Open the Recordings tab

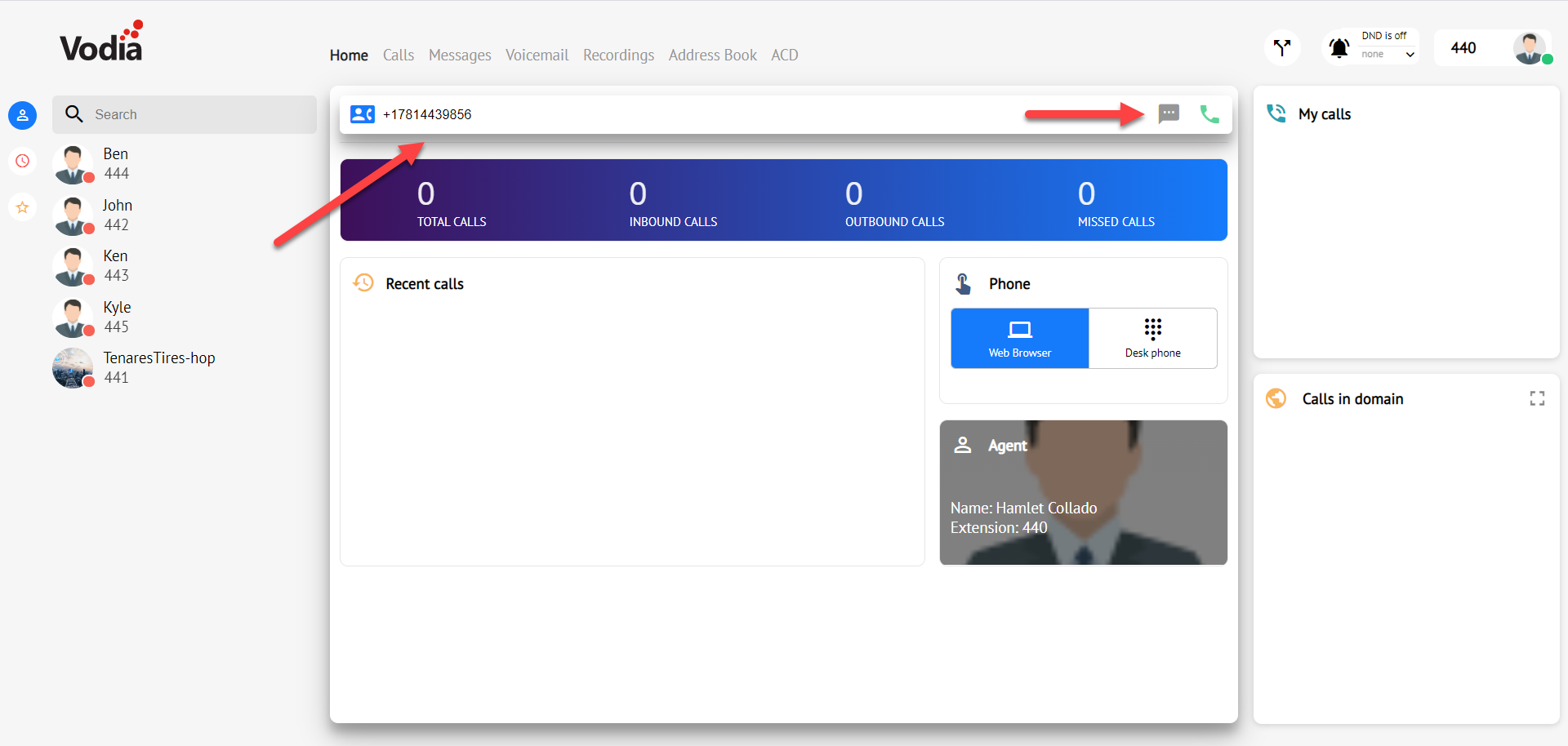618,56
